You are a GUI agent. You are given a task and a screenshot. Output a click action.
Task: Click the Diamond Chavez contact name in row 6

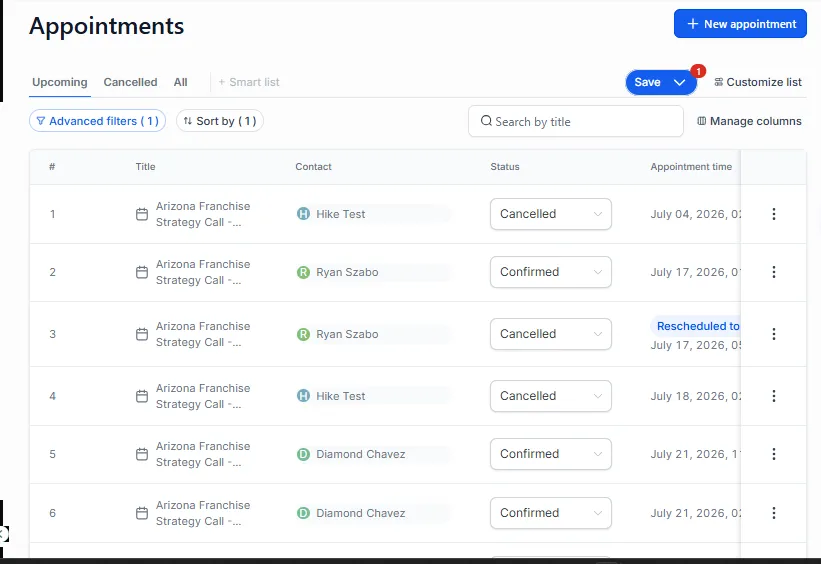coord(361,513)
